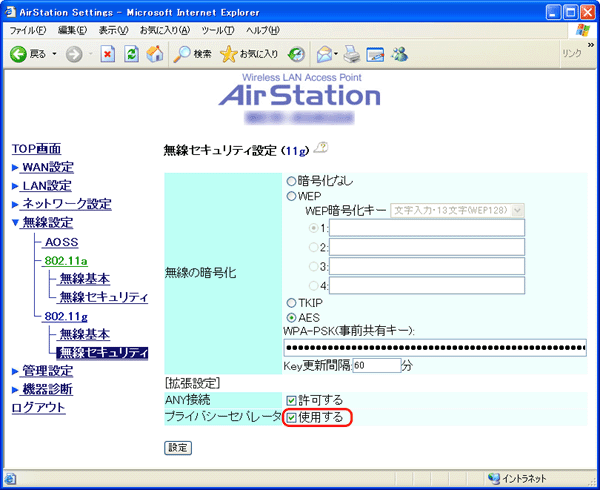
Task: Print the page with the printer icon
Action: pyautogui.click(x=351, y=54)
